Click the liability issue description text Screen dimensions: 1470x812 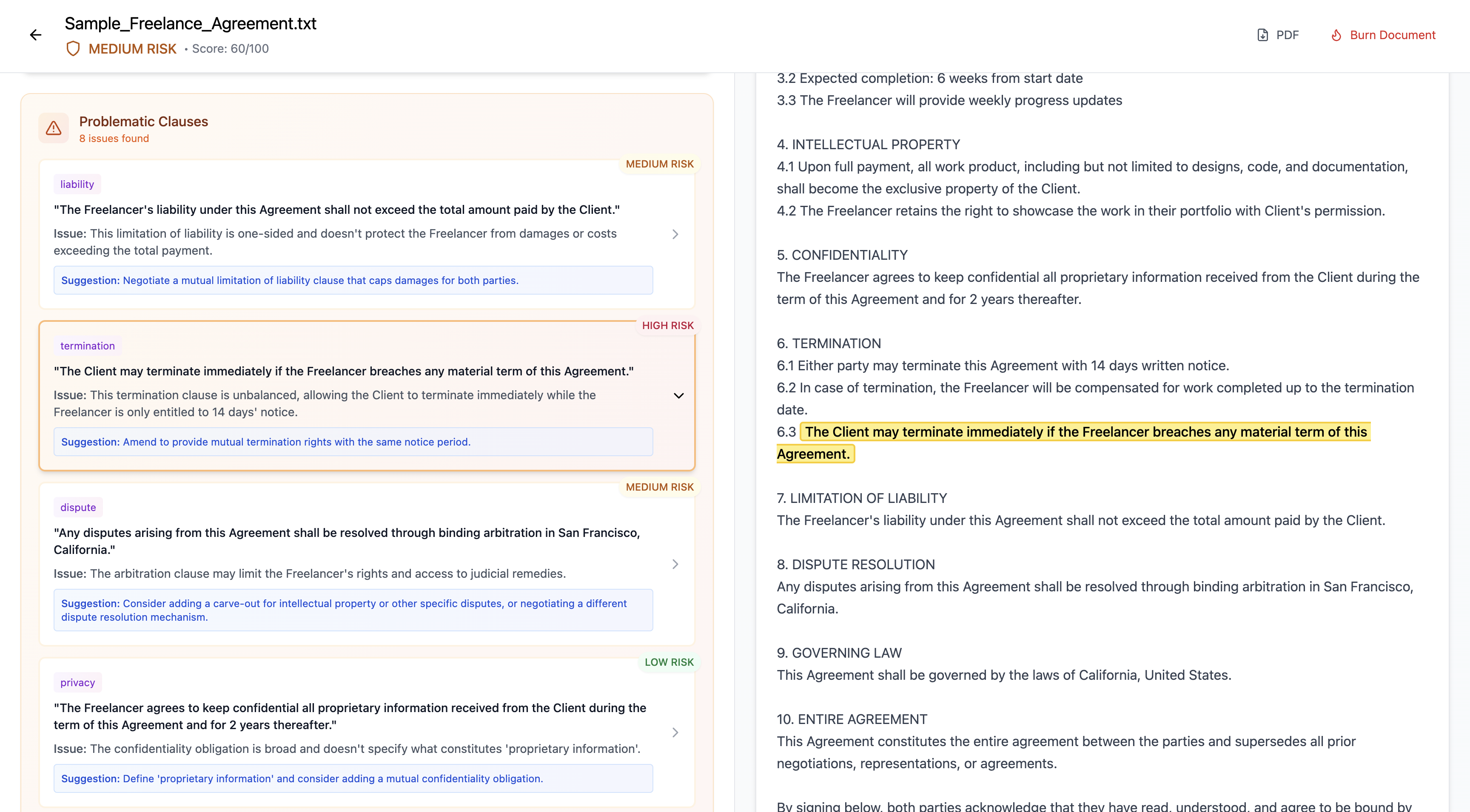(x=335, y=242)
